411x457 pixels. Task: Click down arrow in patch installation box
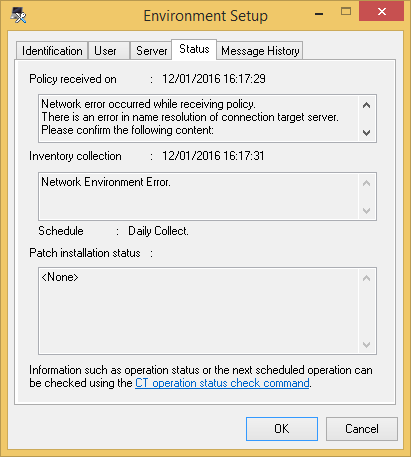(367, 345)
